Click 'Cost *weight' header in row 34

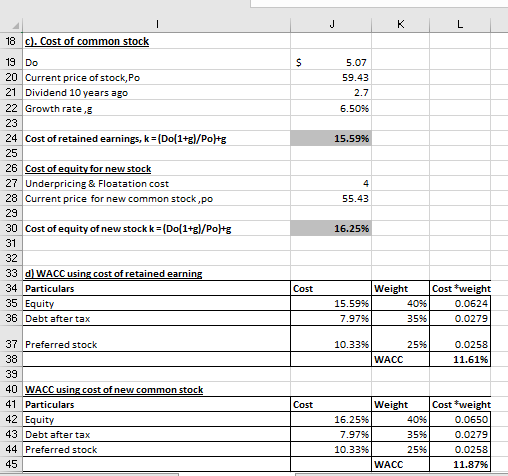click(x=461, y=289)
